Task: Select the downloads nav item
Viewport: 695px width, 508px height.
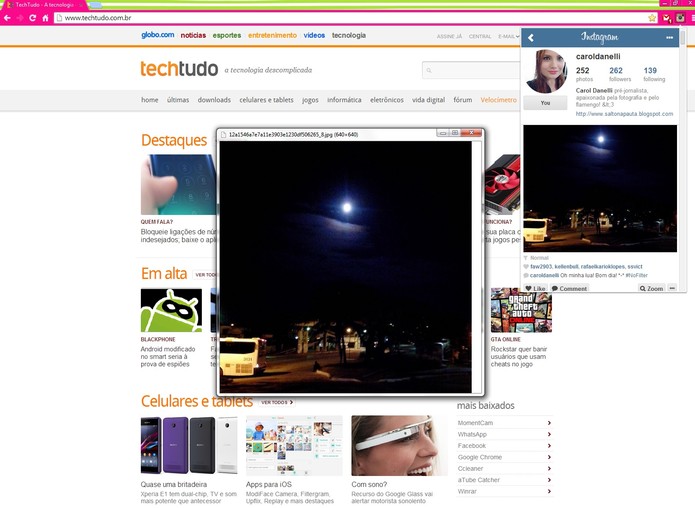Action: coord(214,100)
